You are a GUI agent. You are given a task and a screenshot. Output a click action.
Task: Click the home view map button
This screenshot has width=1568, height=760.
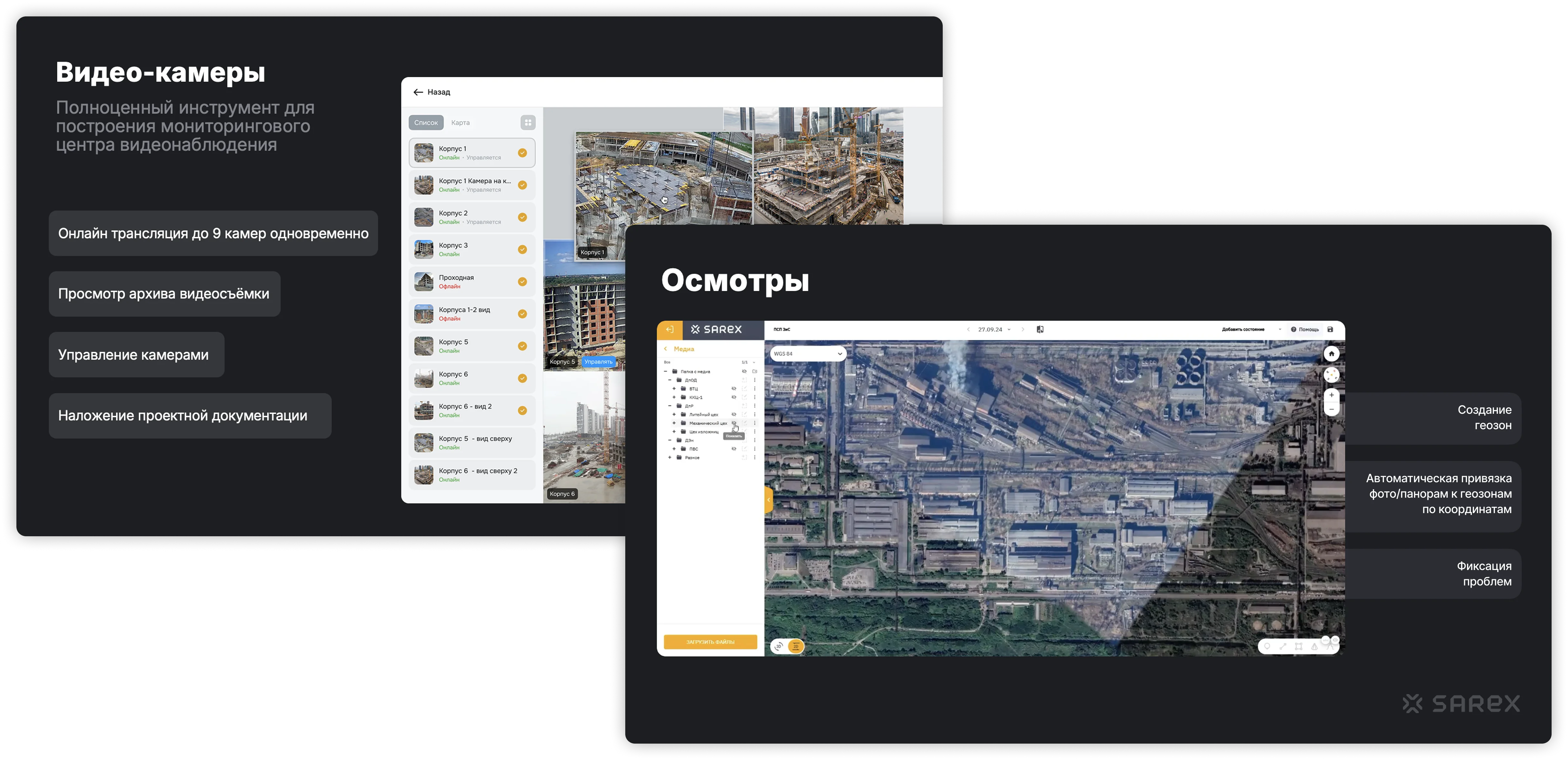tap(1331, 354)
